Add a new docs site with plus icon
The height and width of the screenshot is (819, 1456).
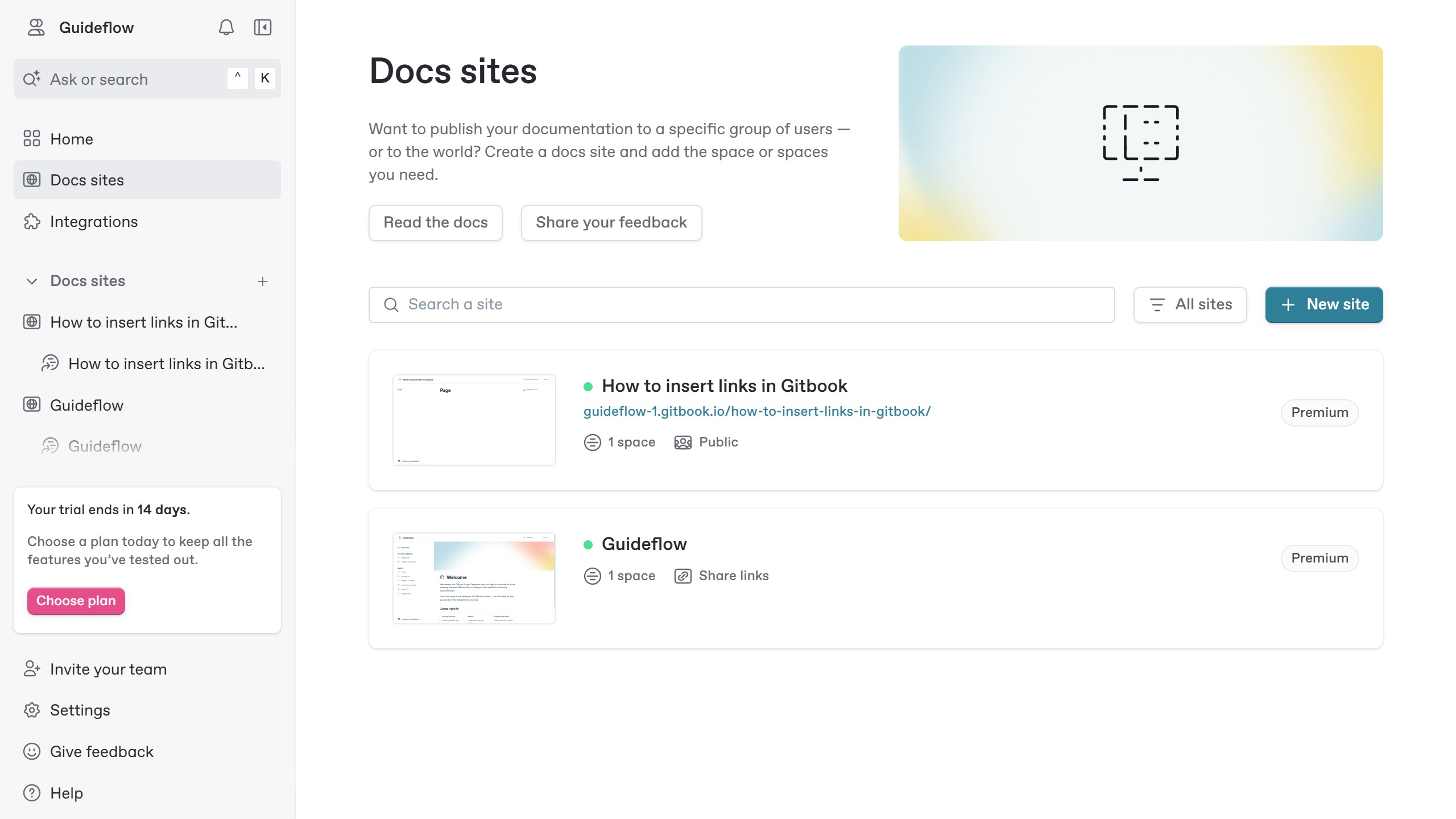[263, 281]
